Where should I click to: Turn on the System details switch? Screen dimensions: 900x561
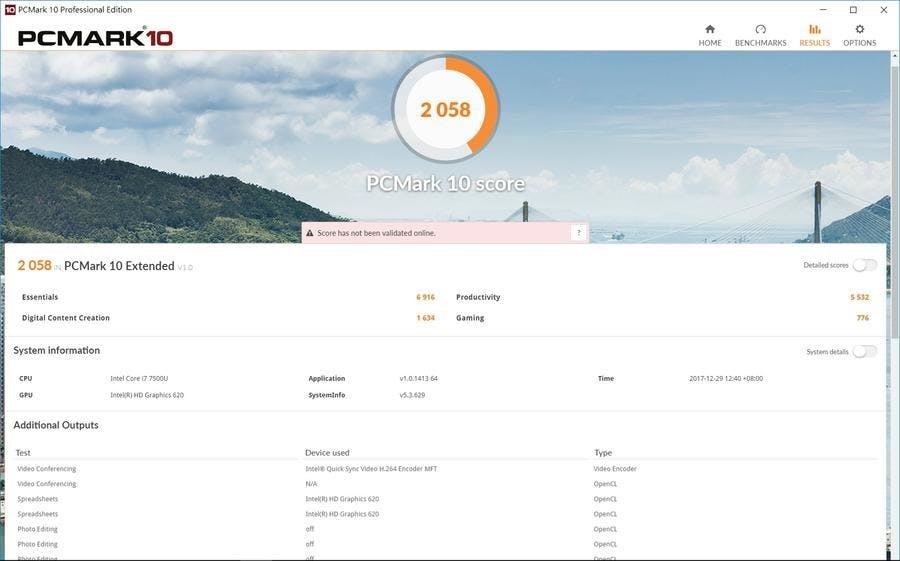[864, 352]
